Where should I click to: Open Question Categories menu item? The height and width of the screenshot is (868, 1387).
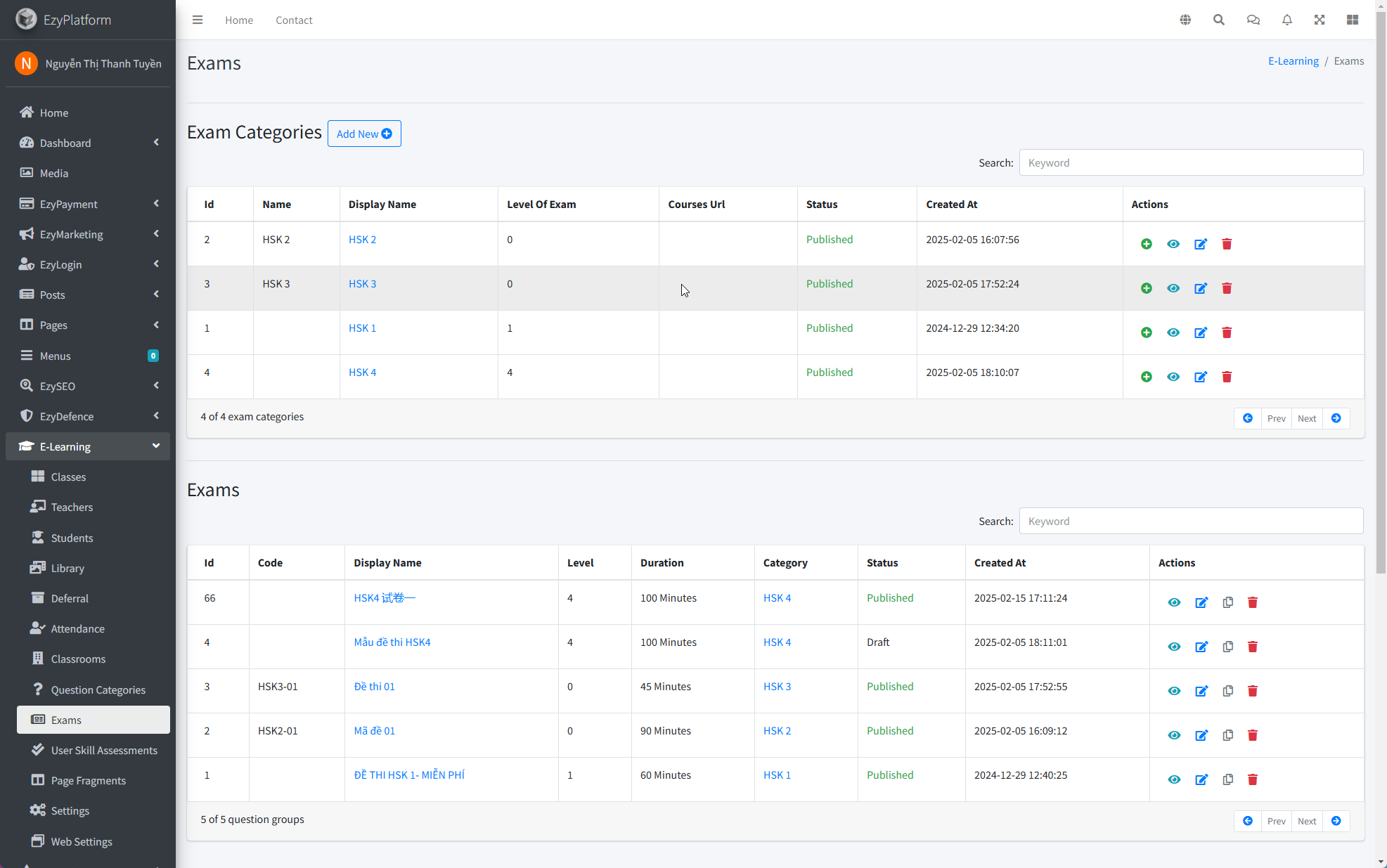(x=93, y=689)
